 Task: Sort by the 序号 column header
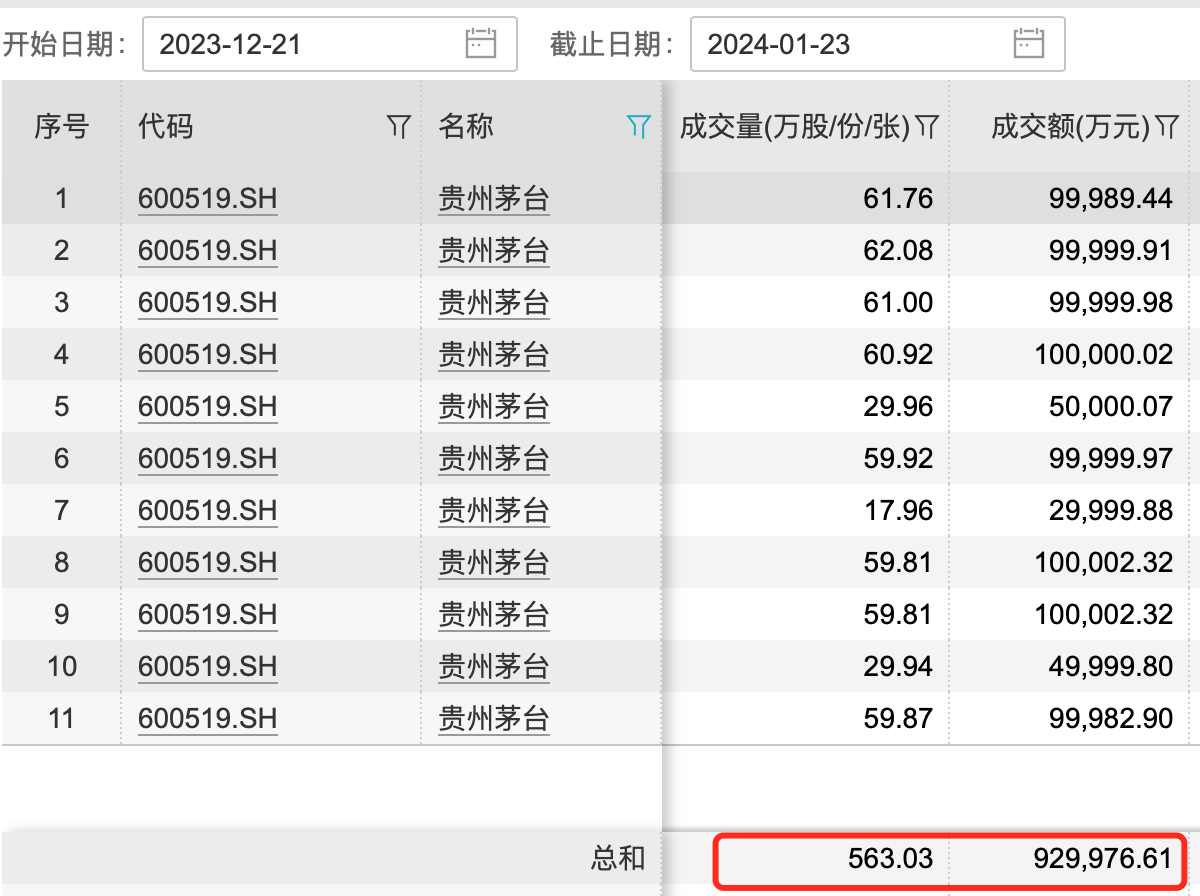point(62,126)
